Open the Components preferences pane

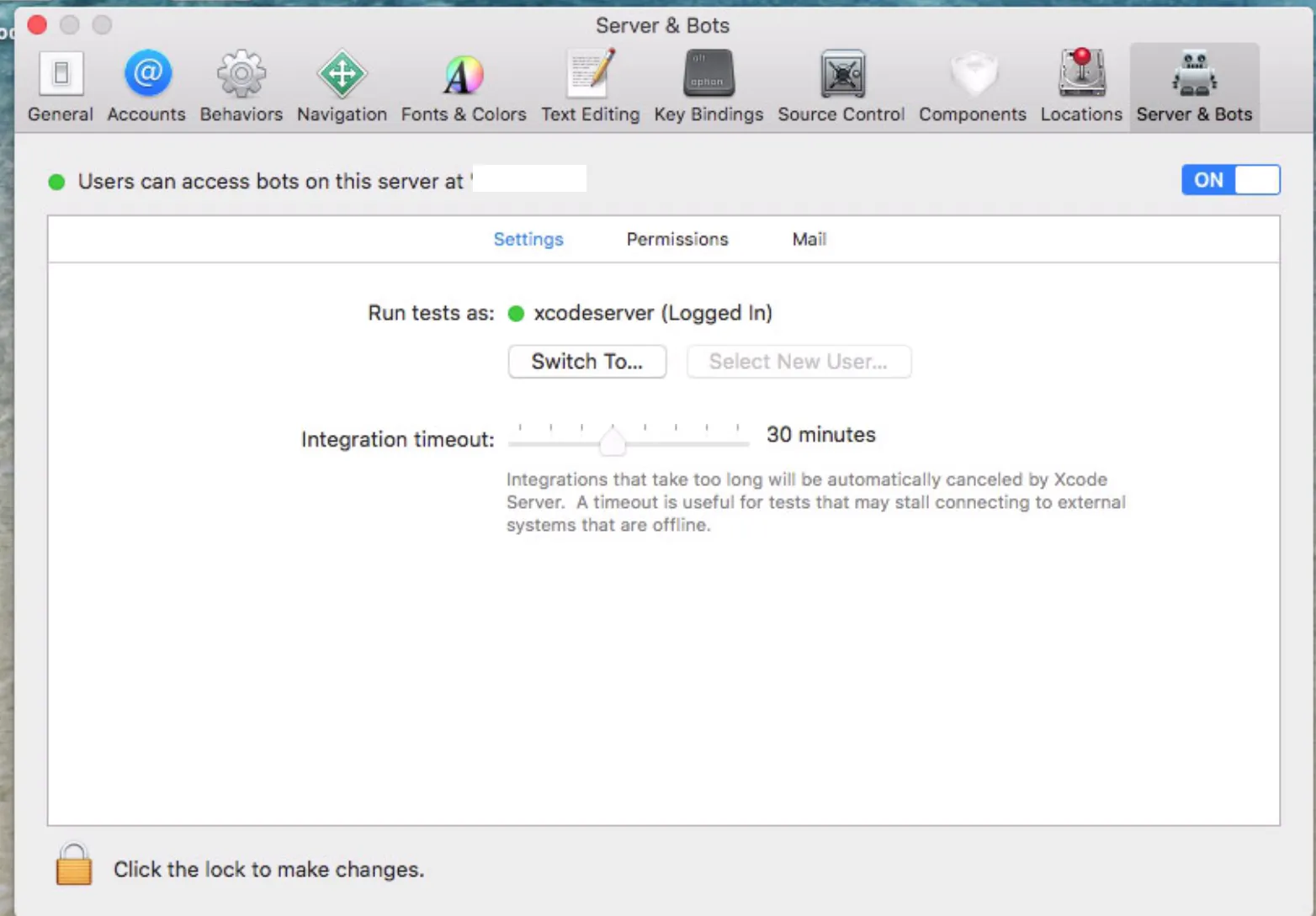973,87
